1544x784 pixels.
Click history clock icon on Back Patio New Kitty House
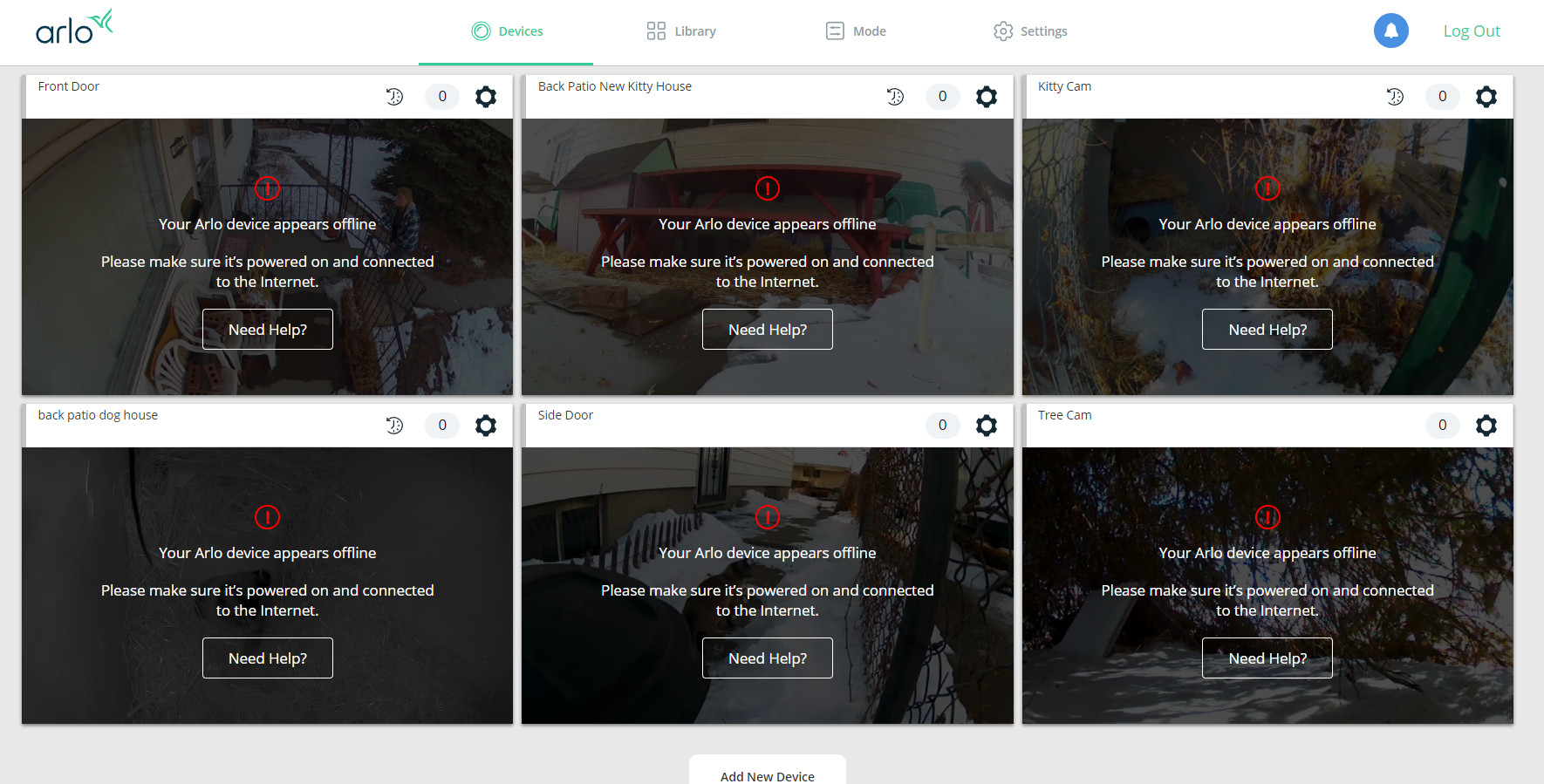point(895,97)
